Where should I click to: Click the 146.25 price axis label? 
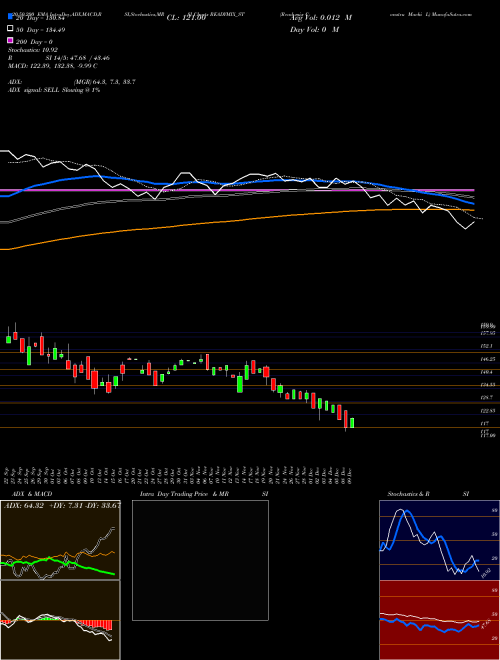point(488,359)
